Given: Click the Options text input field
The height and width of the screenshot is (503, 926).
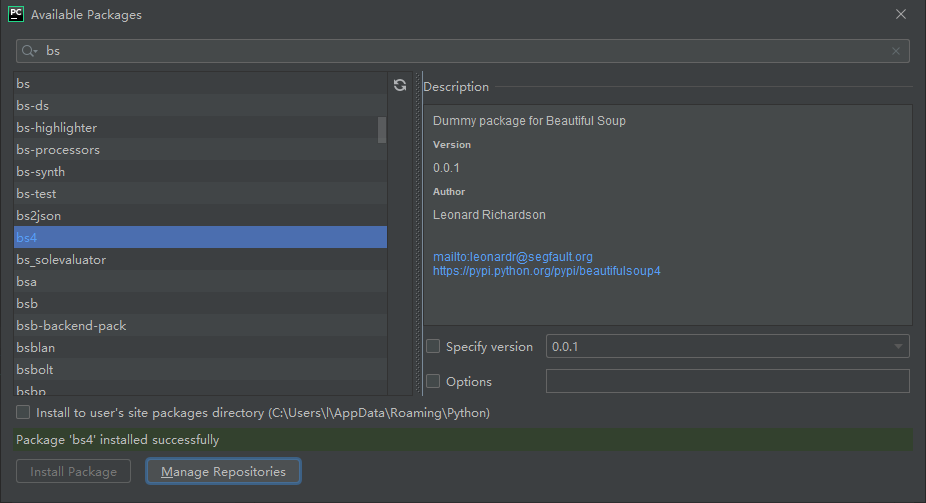Looking at the screenshot, I should pos(728,381).
